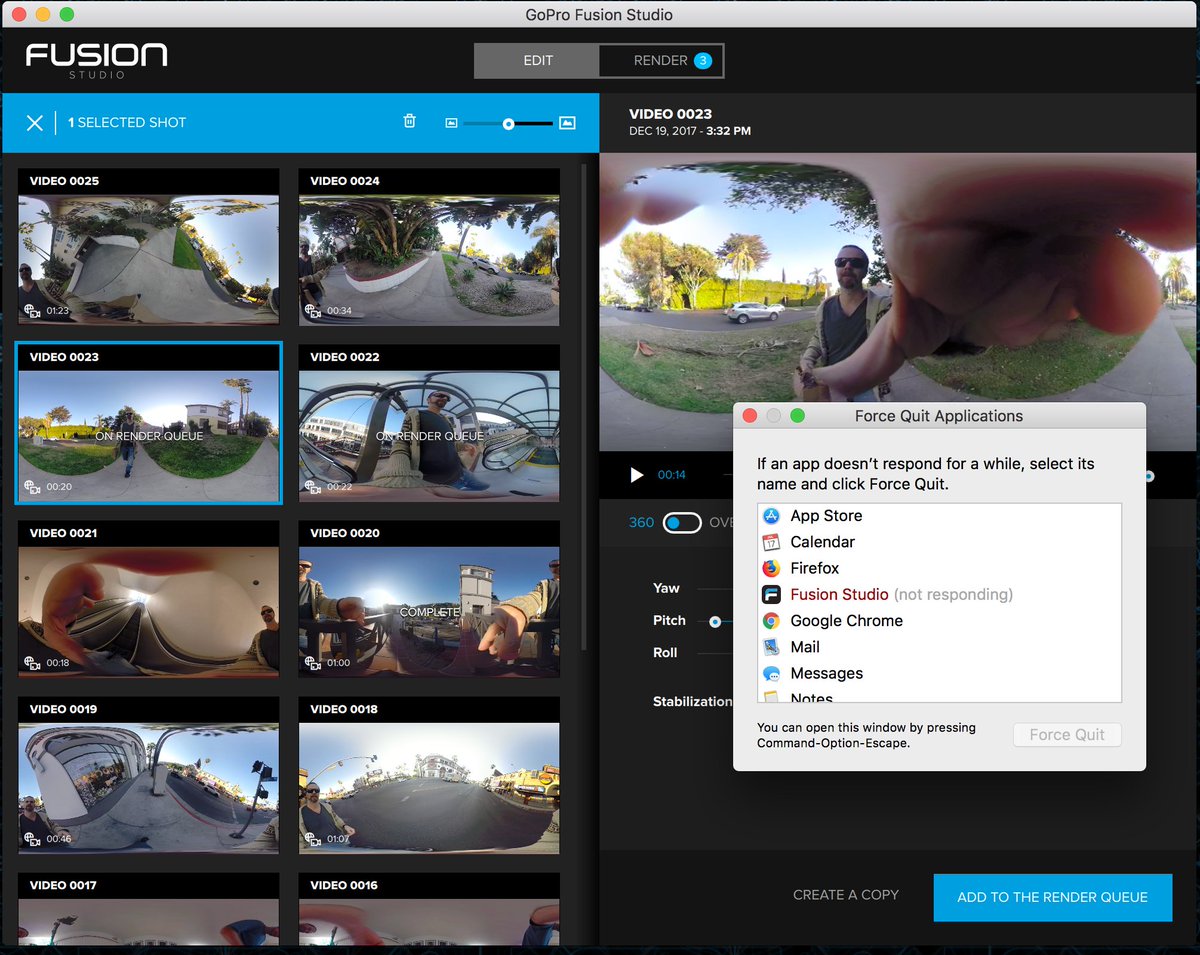1200x955 pixels.
Task: Select Calendar in Force Quit list
Action: tap(939, 542)
